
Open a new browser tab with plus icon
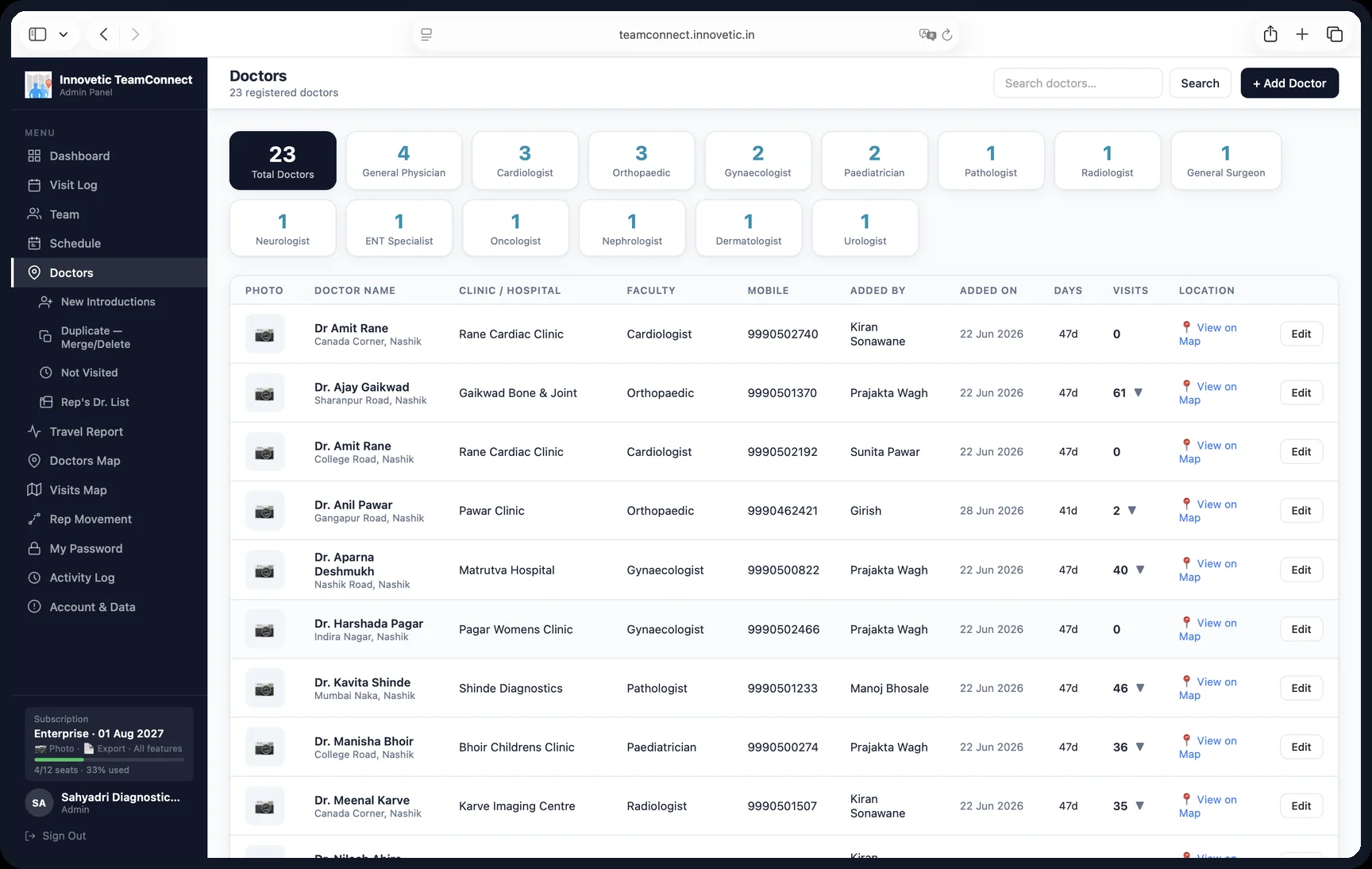1302,34
